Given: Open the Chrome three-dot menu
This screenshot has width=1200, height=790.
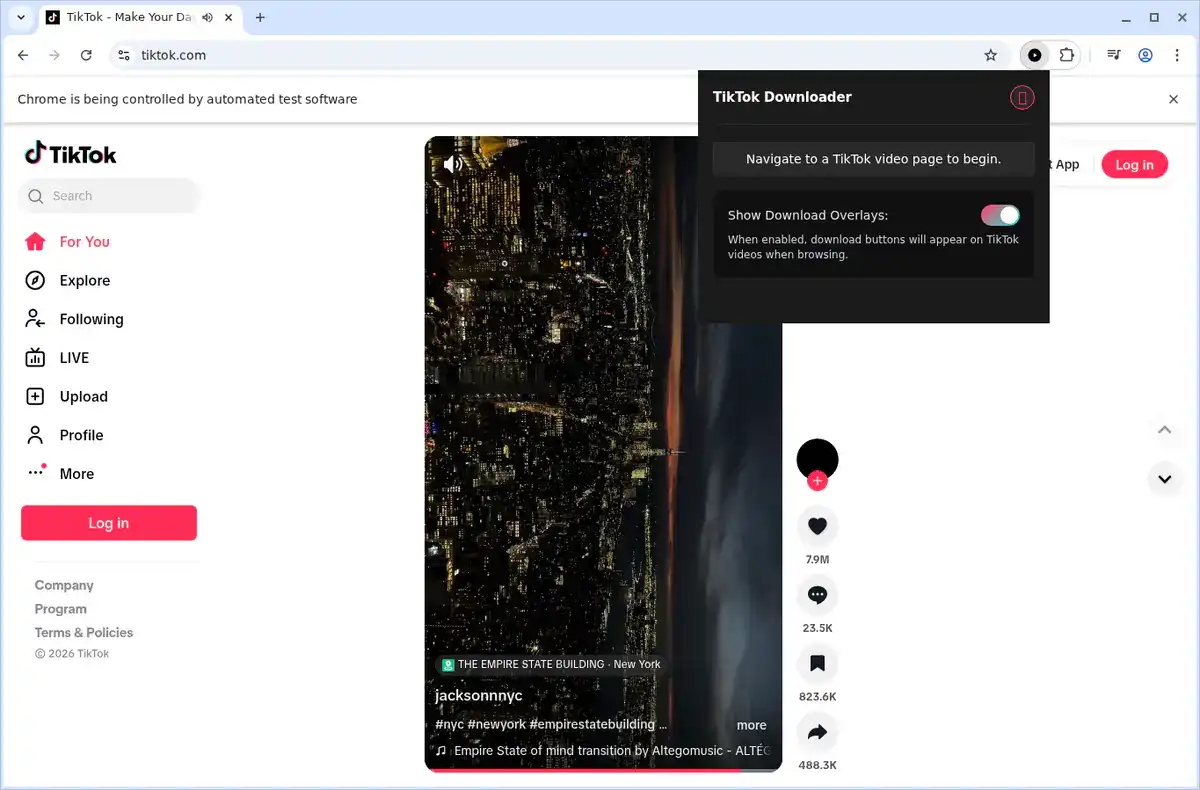Looking at the screenshot, I should click(x=1176, y=55).
